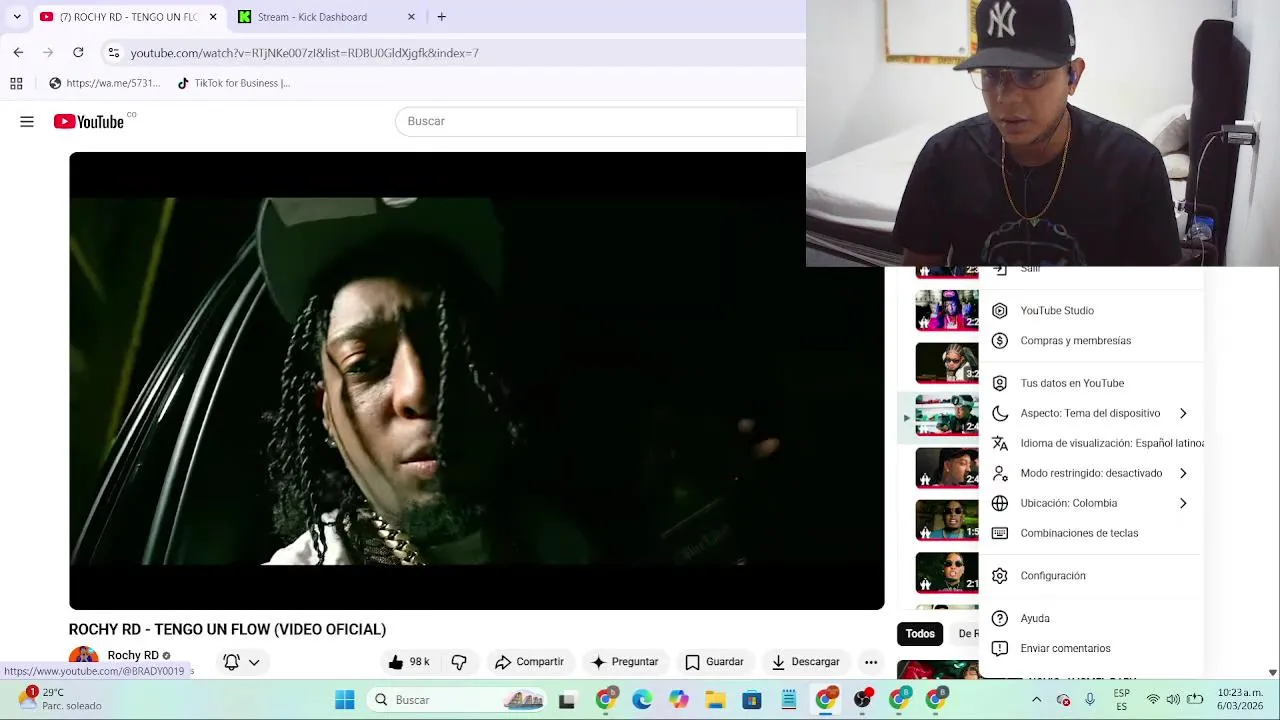Open Microsoft Edge from taskbar
Viewport: 1280px width, 720px height.
pyautogui.click(x=642, y=700)
